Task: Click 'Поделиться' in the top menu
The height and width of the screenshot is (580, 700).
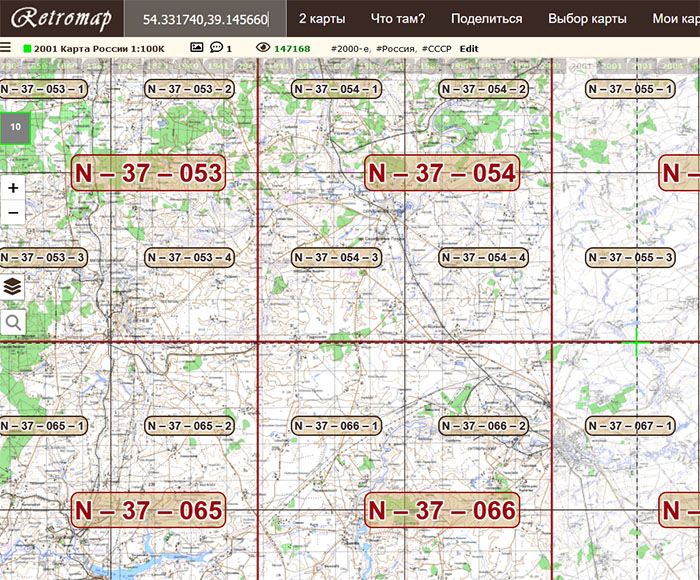Action: tap(486, 19)
